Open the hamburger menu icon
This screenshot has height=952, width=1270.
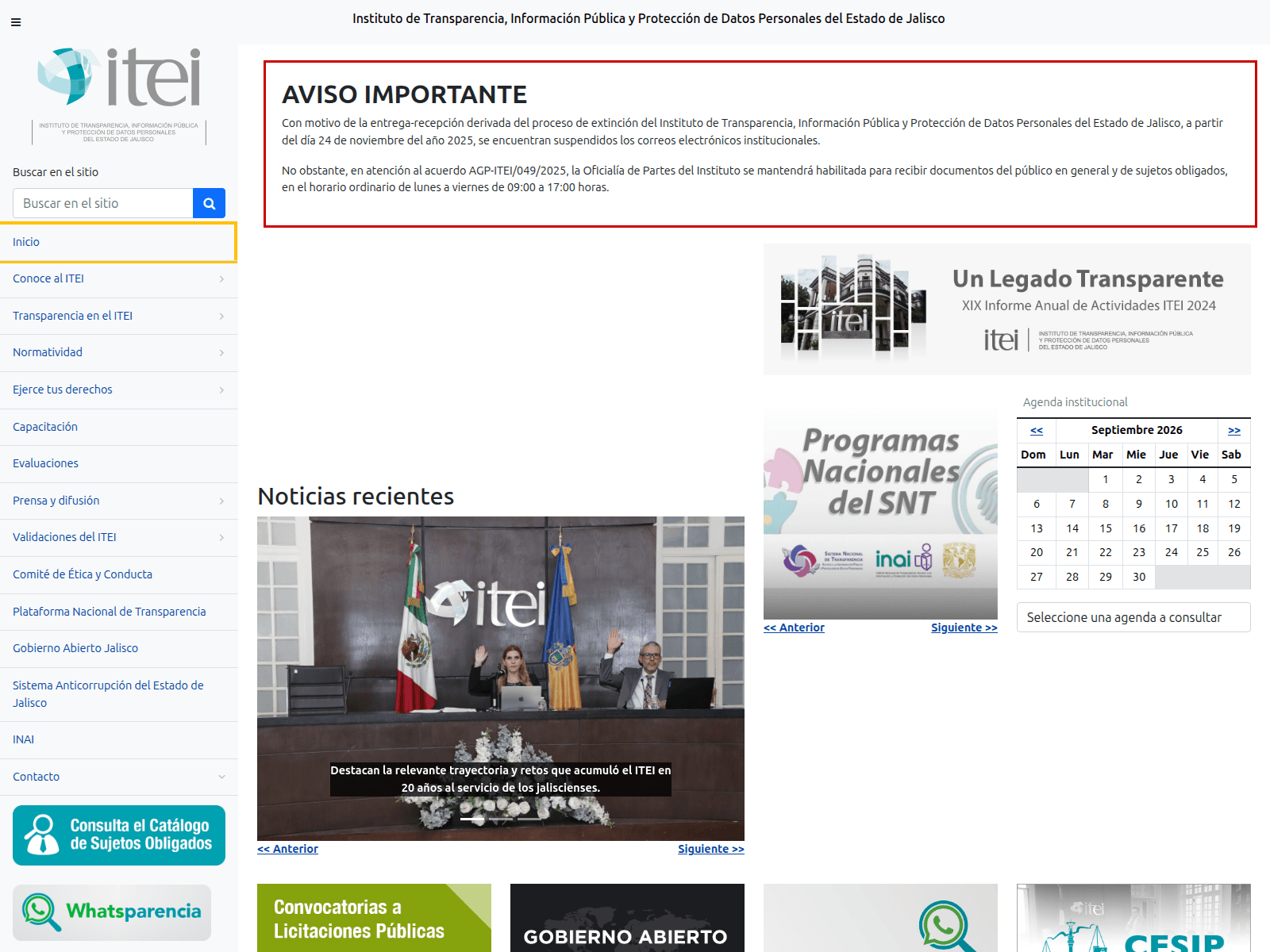pyautogui.click(x=16, y=22)
